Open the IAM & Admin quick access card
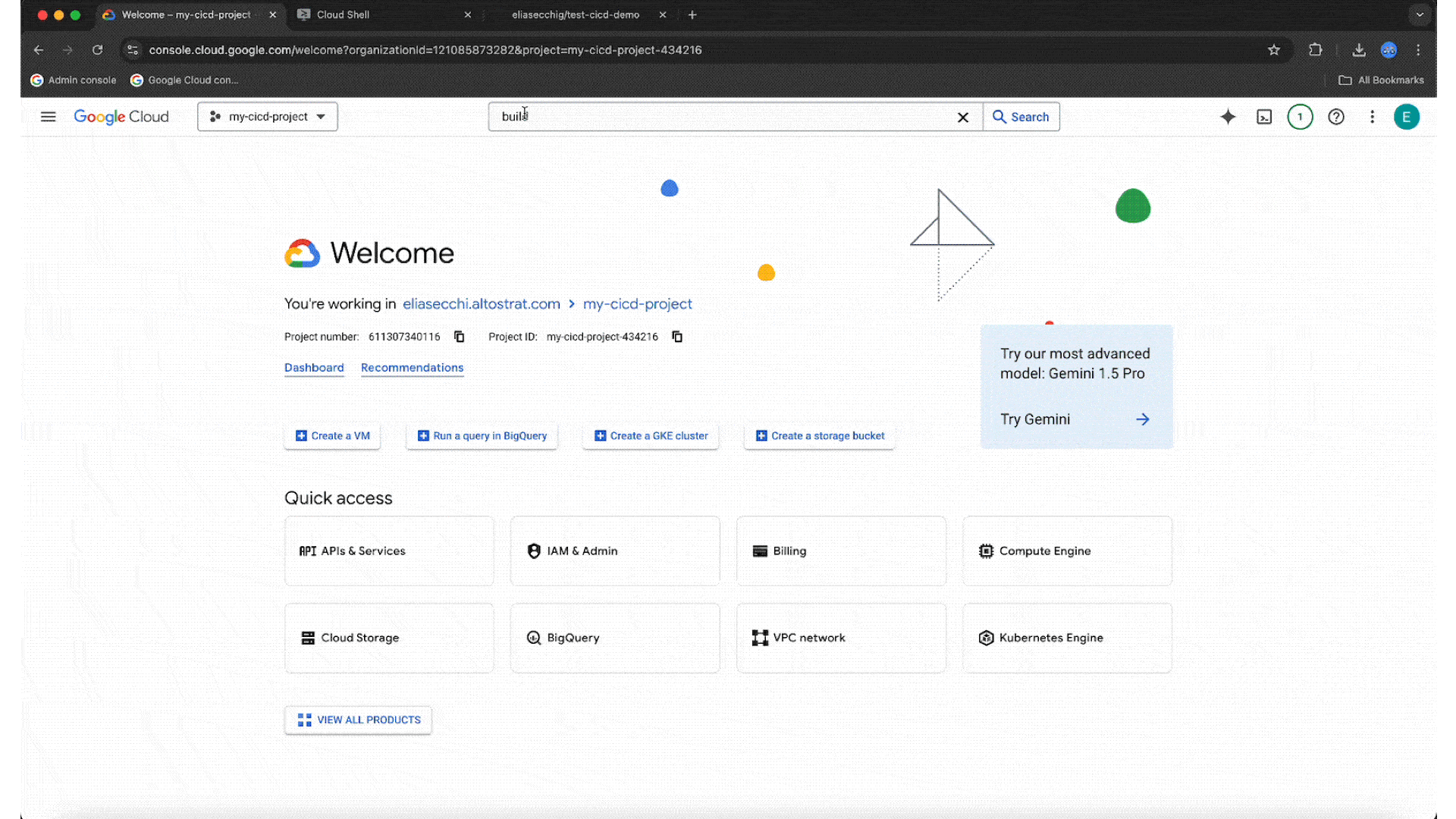The image size is (1456, 819). click(615, 551)
